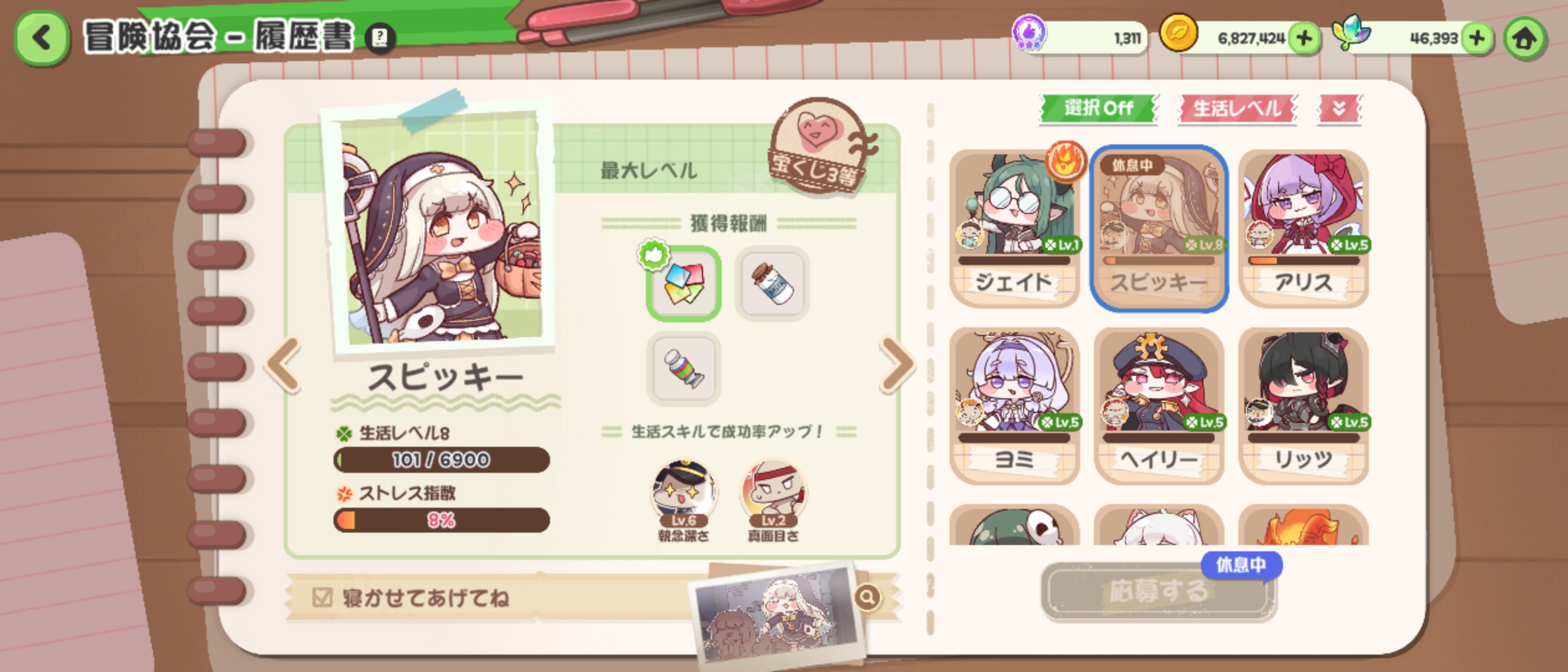Add gold coins with the plus button
The height and width of the screenshot is (672, 1568).
click(x=1304, y=39)
